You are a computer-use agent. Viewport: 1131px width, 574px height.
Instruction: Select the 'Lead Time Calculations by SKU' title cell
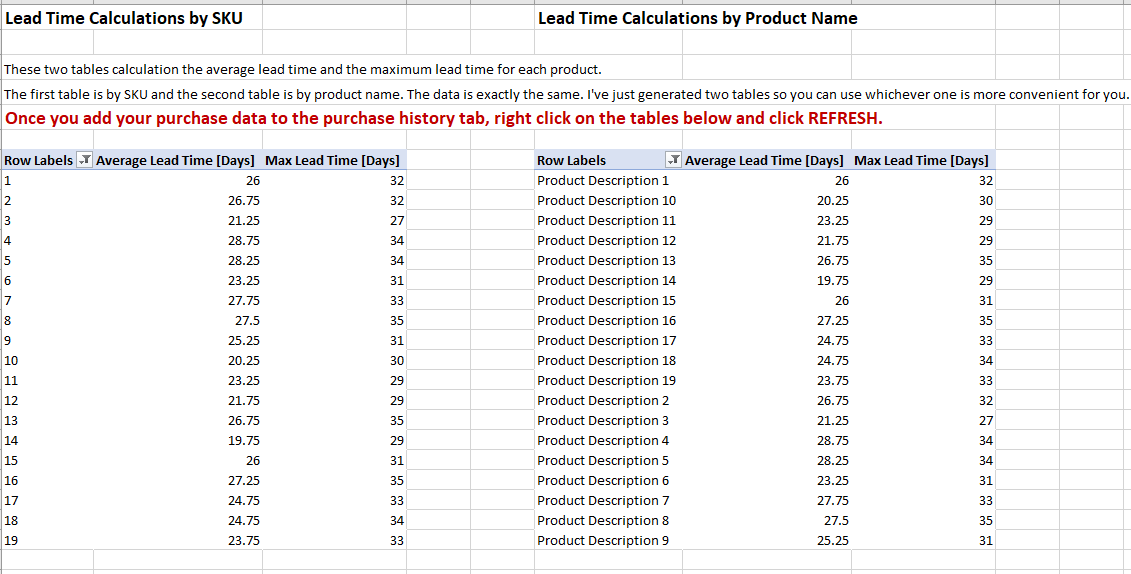coord(123,19)
